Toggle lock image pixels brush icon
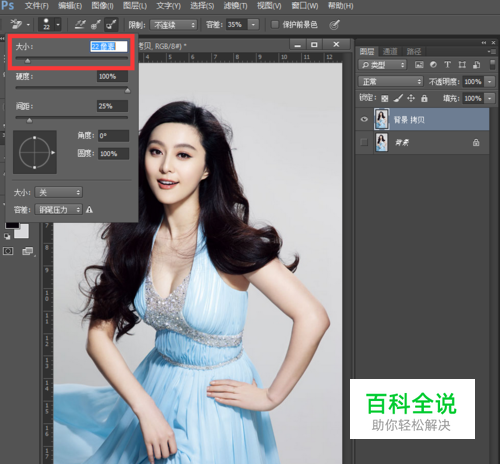 click(x=398, y=98)
